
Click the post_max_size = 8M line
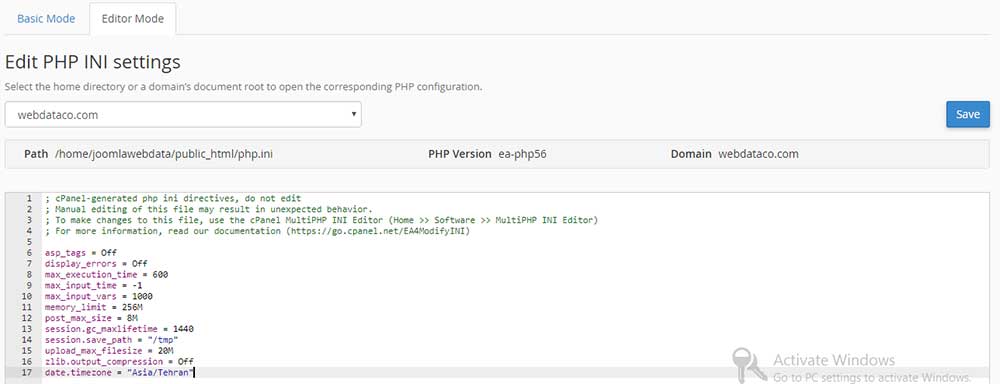pos(91,318)
